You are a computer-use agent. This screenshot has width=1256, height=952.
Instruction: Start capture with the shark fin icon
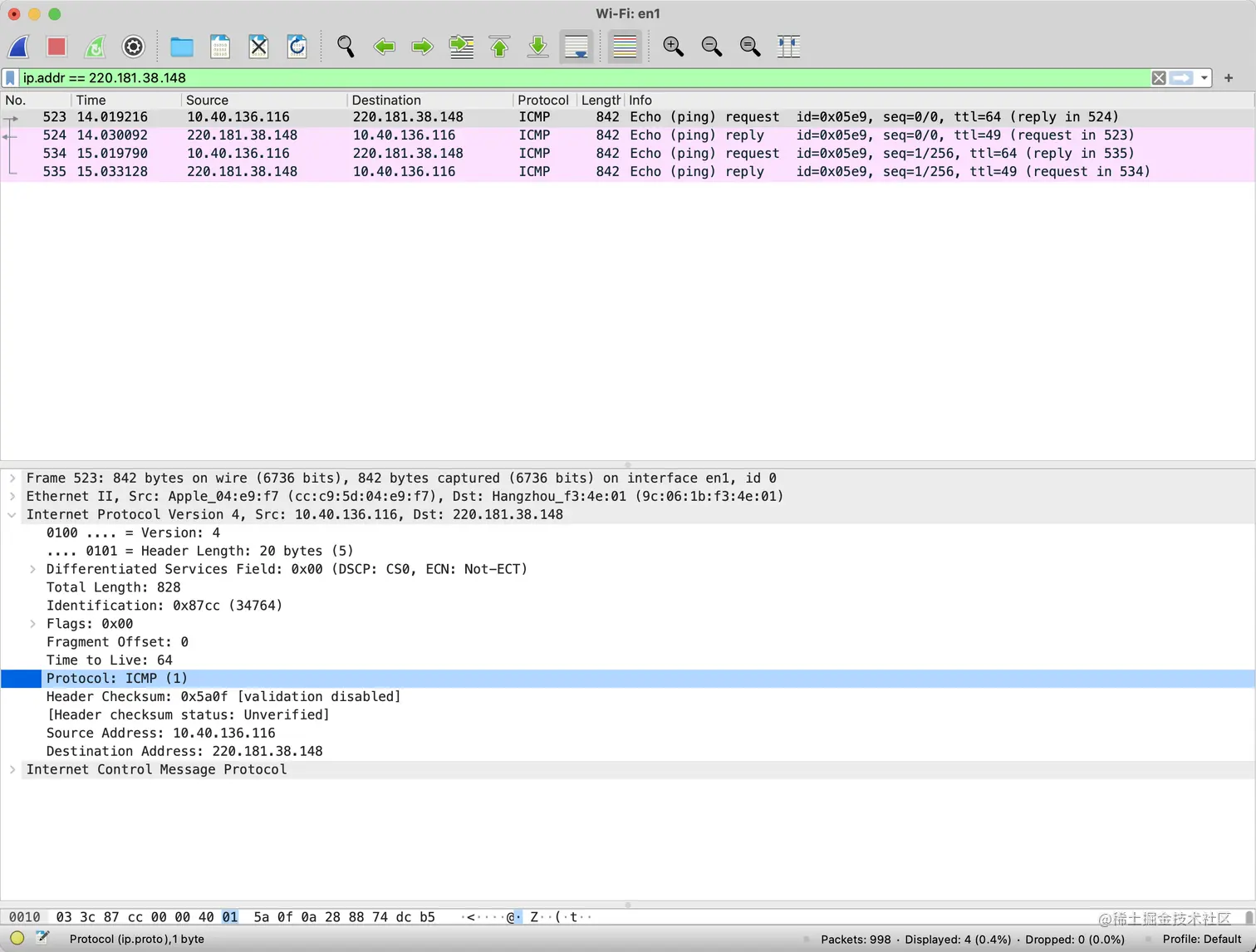pos(19,47)
